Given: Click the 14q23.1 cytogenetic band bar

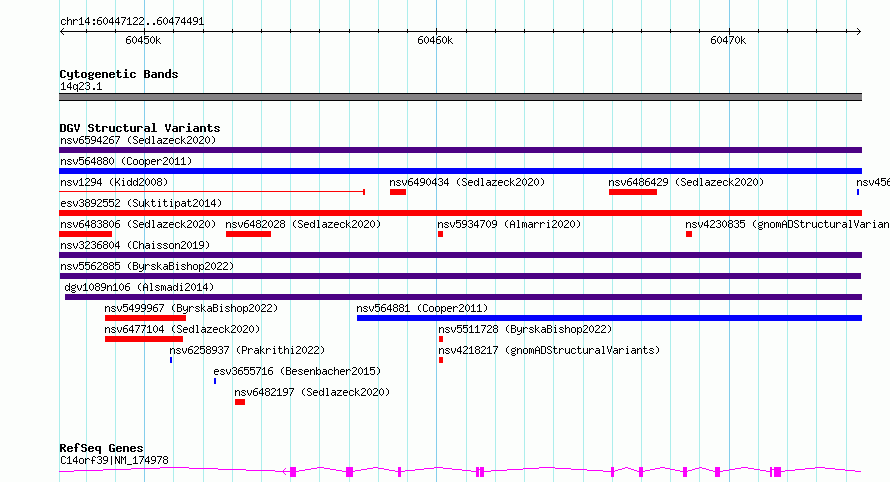Looking at the screenshot, I should click(x=460, y=97).
